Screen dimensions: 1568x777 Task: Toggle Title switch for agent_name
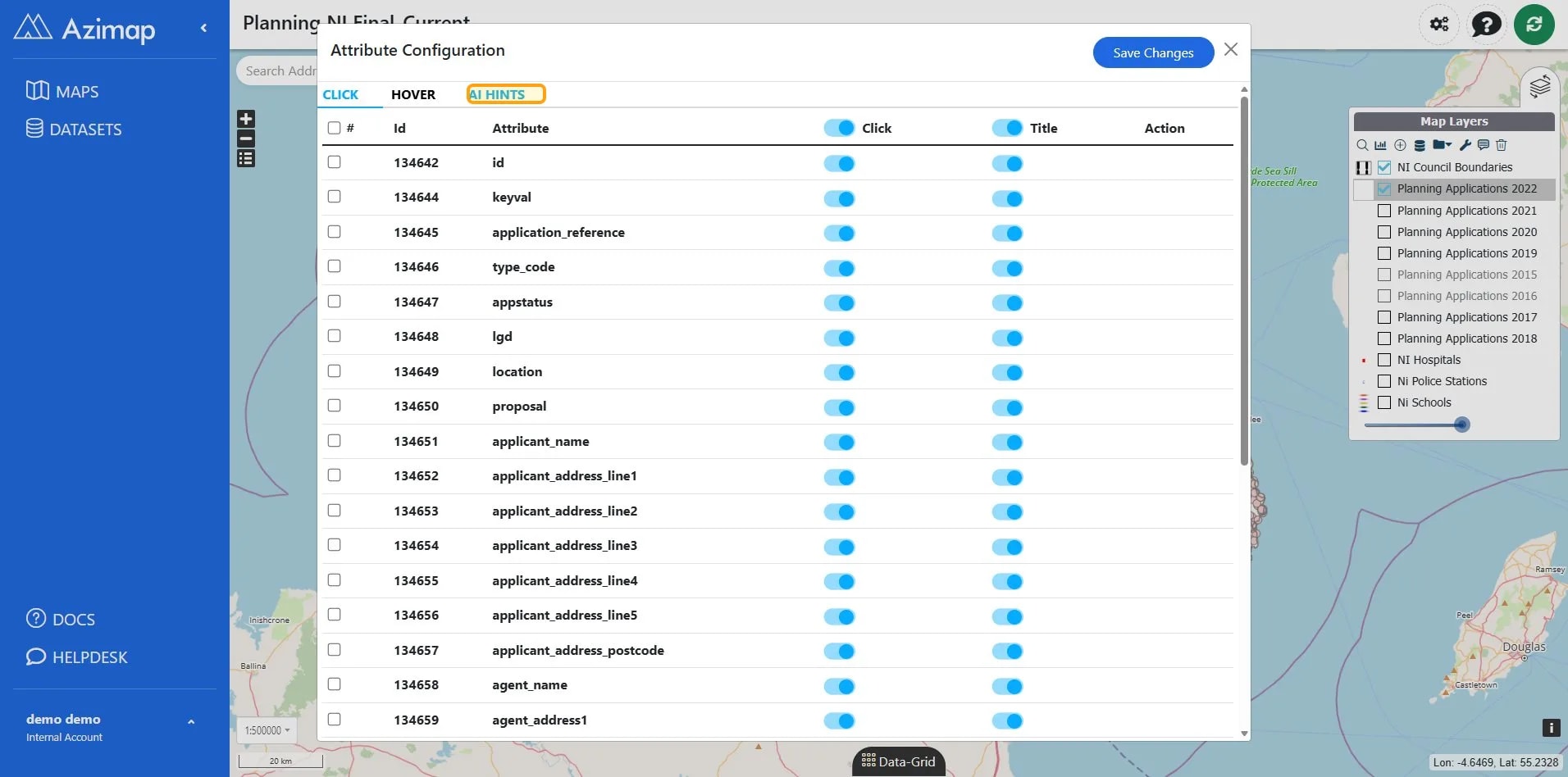[x=1007, y=686]
